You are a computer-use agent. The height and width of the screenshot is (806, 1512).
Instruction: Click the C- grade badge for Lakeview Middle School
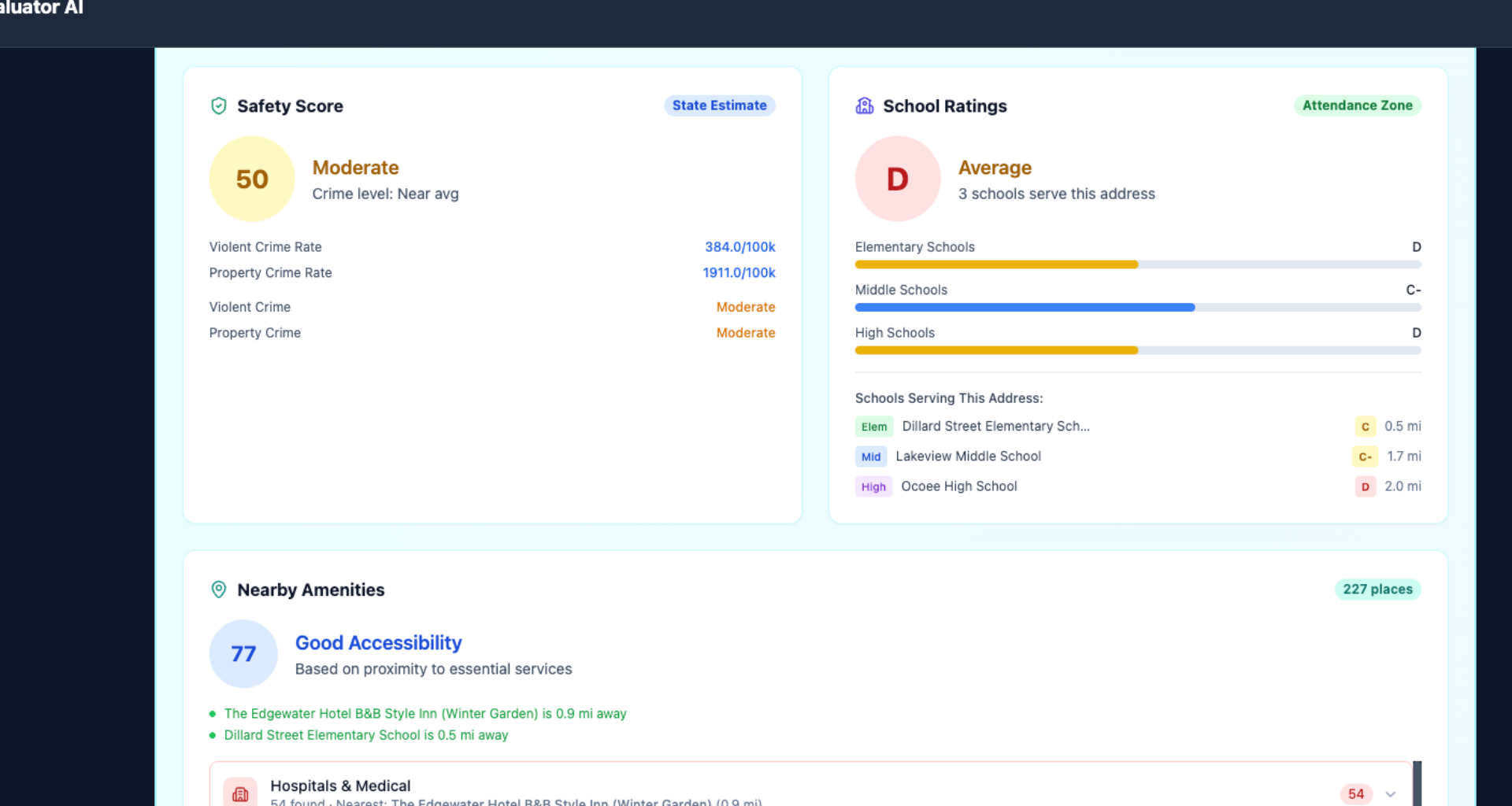(1366, 457)
